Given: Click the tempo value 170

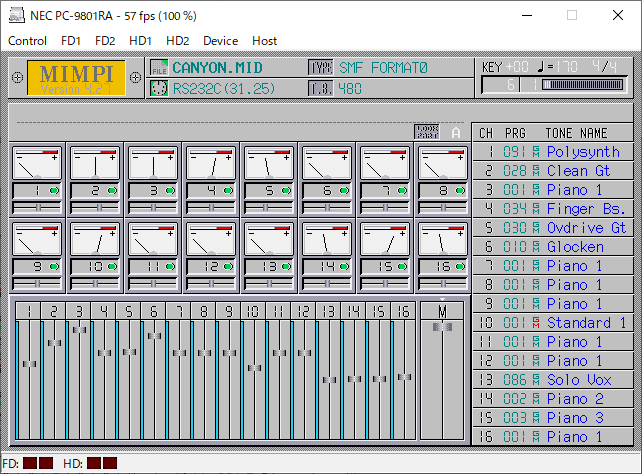Looking at the screenshot, I should point(567,67).
